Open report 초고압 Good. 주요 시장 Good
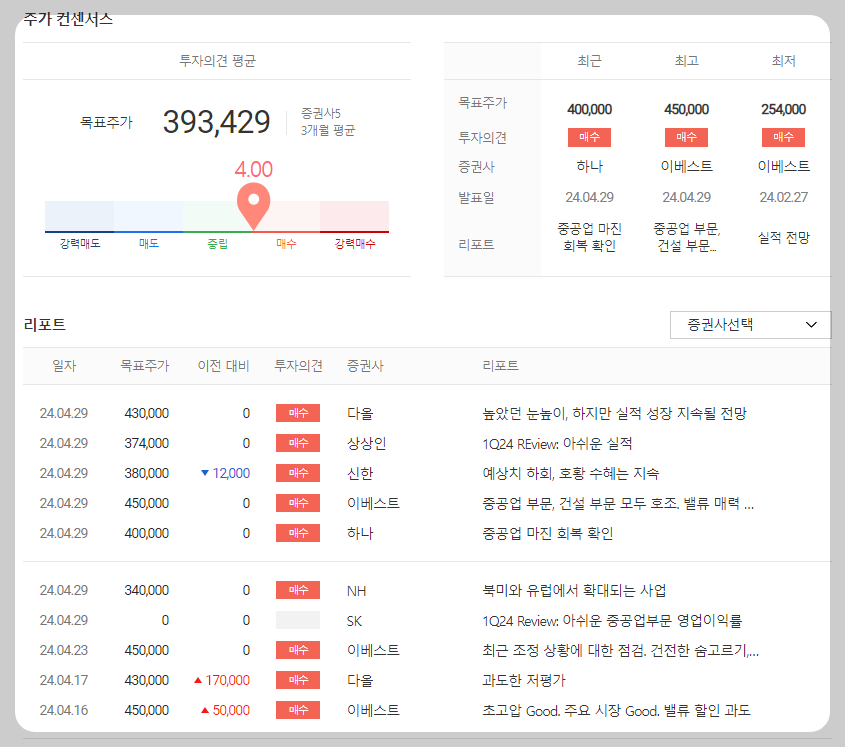The image size is (845, 747). (x=616, y=710)
